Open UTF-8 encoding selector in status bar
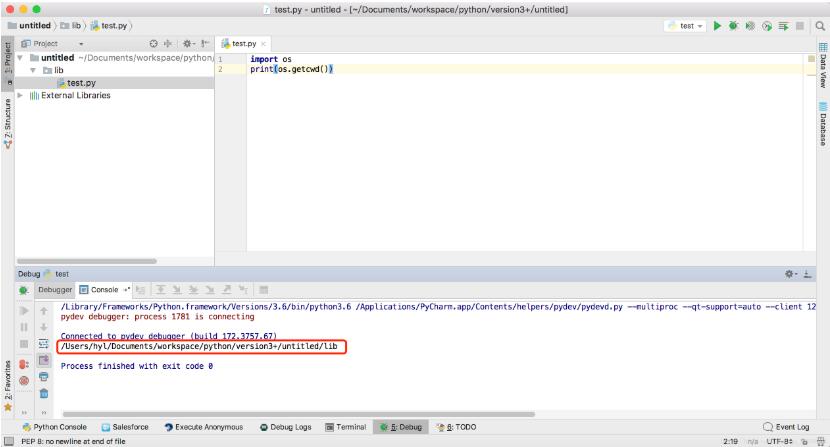Image resolution: width=830 pixels, height=447 pixels. (x=780, y=441)
